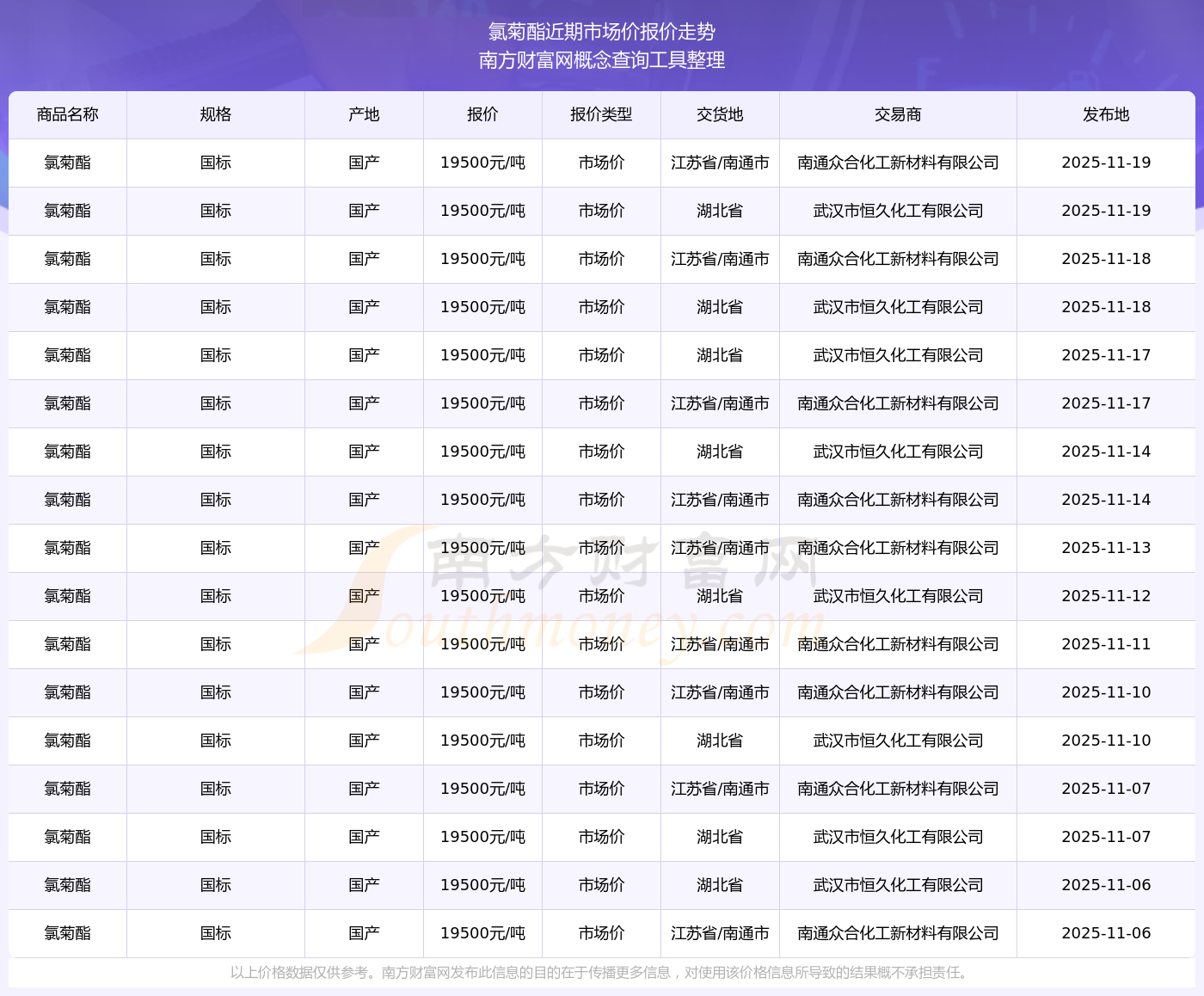The height and width of the screenshot is (996, 1204).
Task: Click 武汉市恒久化工有限公司 in the 2025-11-12 row
Action: click(898, 596)
